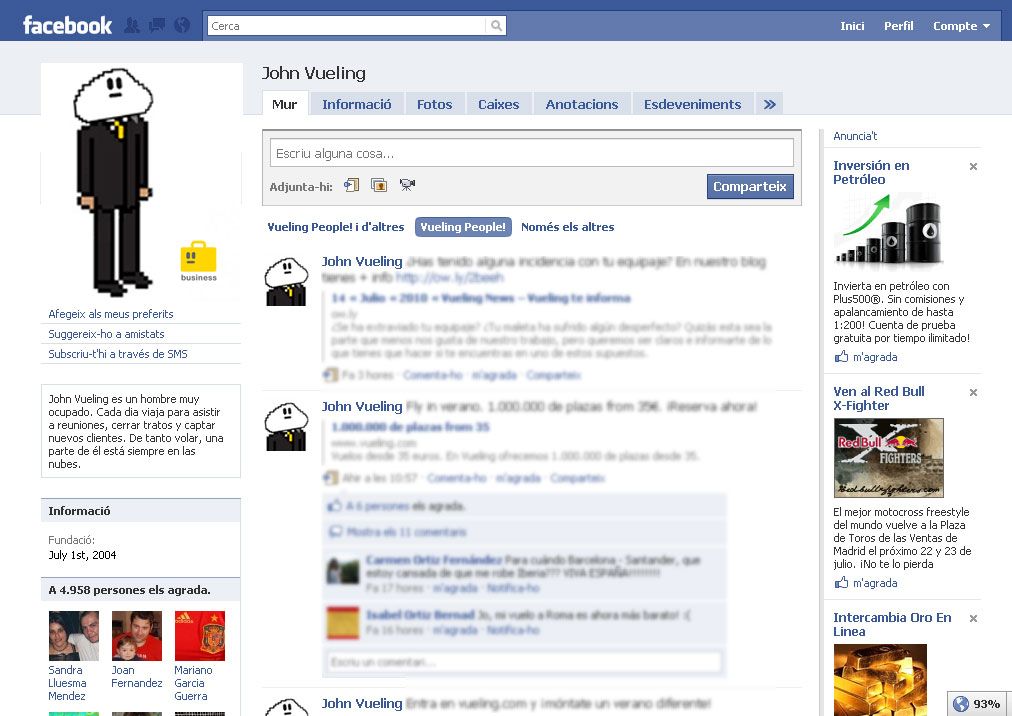
Task: Open the notifications globe icon in header
Action: point(183,26)
